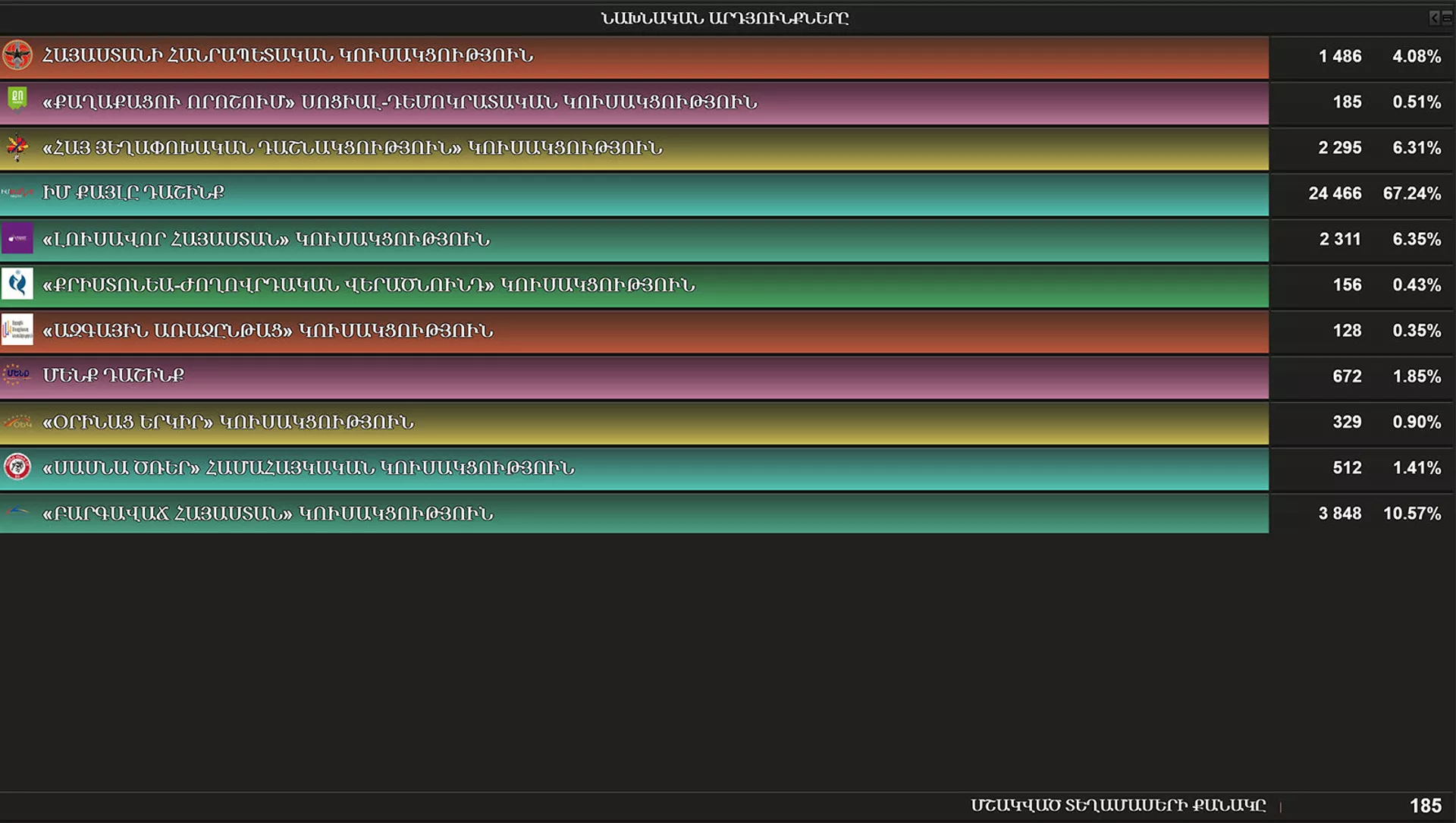Click the processed precincts count 185 in footer
1456x823 pixels.
1426,806
